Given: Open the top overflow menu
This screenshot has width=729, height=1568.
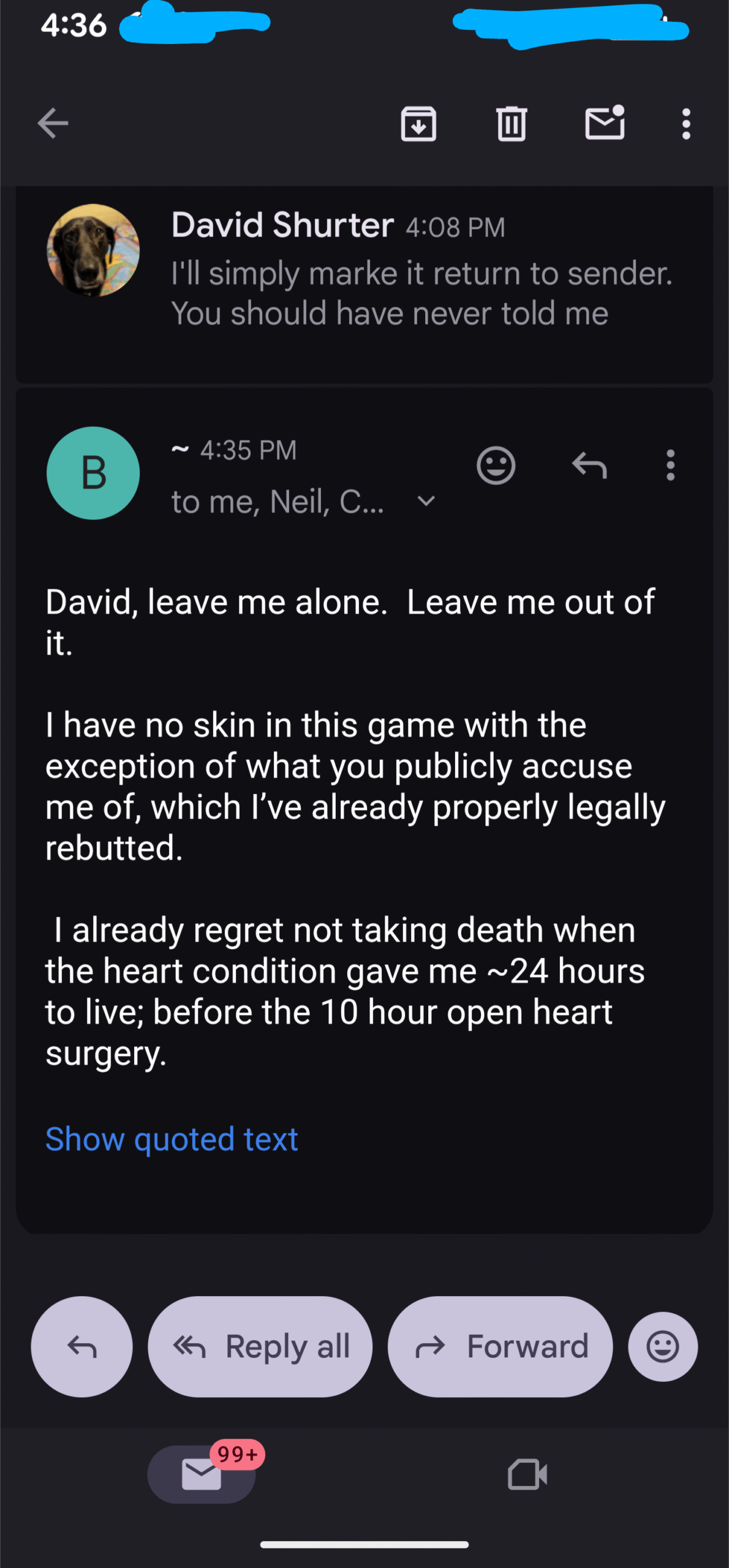Looking at the screenshot, I should (x=686, y=124).
